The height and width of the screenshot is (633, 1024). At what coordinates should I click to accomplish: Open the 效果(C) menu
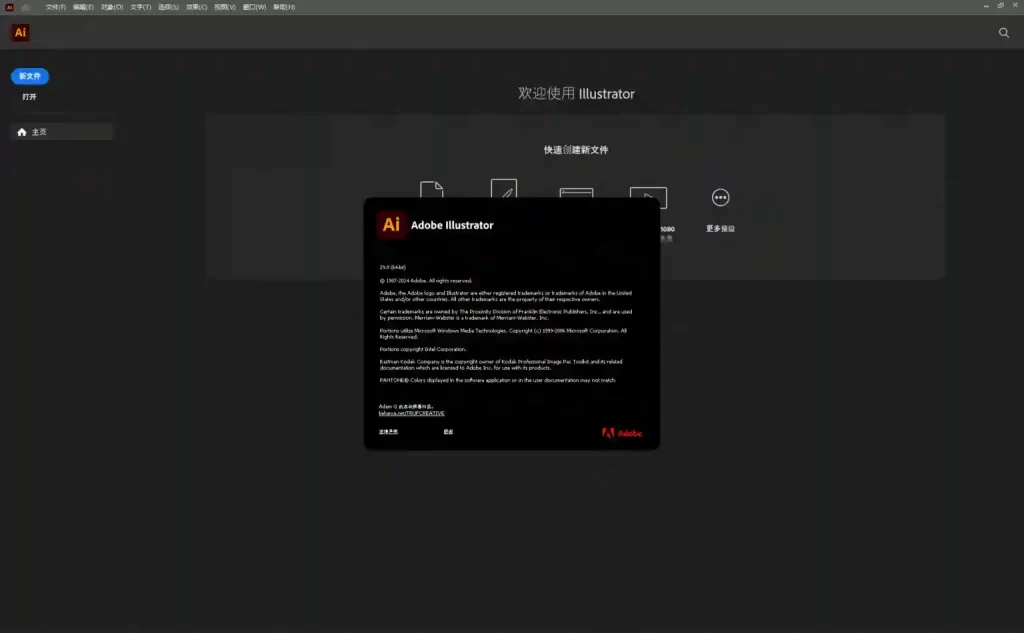tap(197, 7)
